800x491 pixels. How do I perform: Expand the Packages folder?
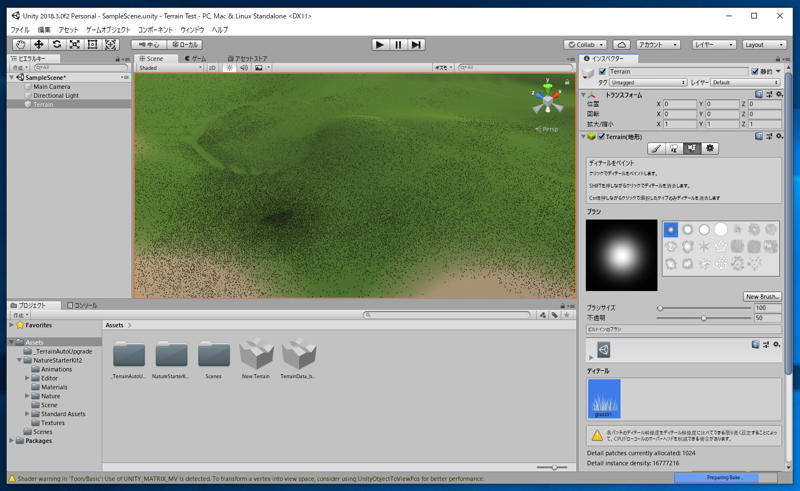click(11, 440)
